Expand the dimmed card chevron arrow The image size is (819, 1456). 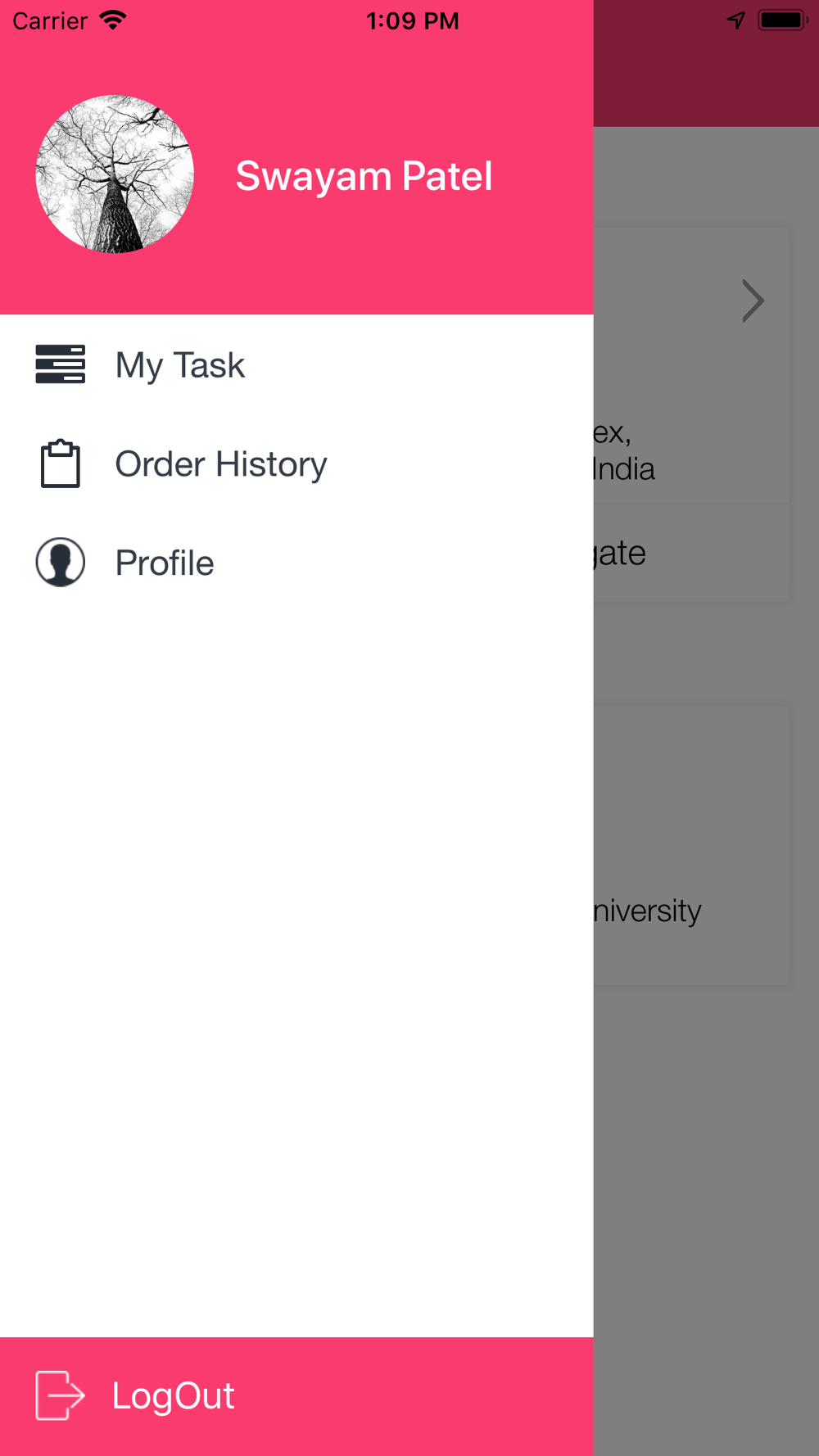click(x=753, y=301)
